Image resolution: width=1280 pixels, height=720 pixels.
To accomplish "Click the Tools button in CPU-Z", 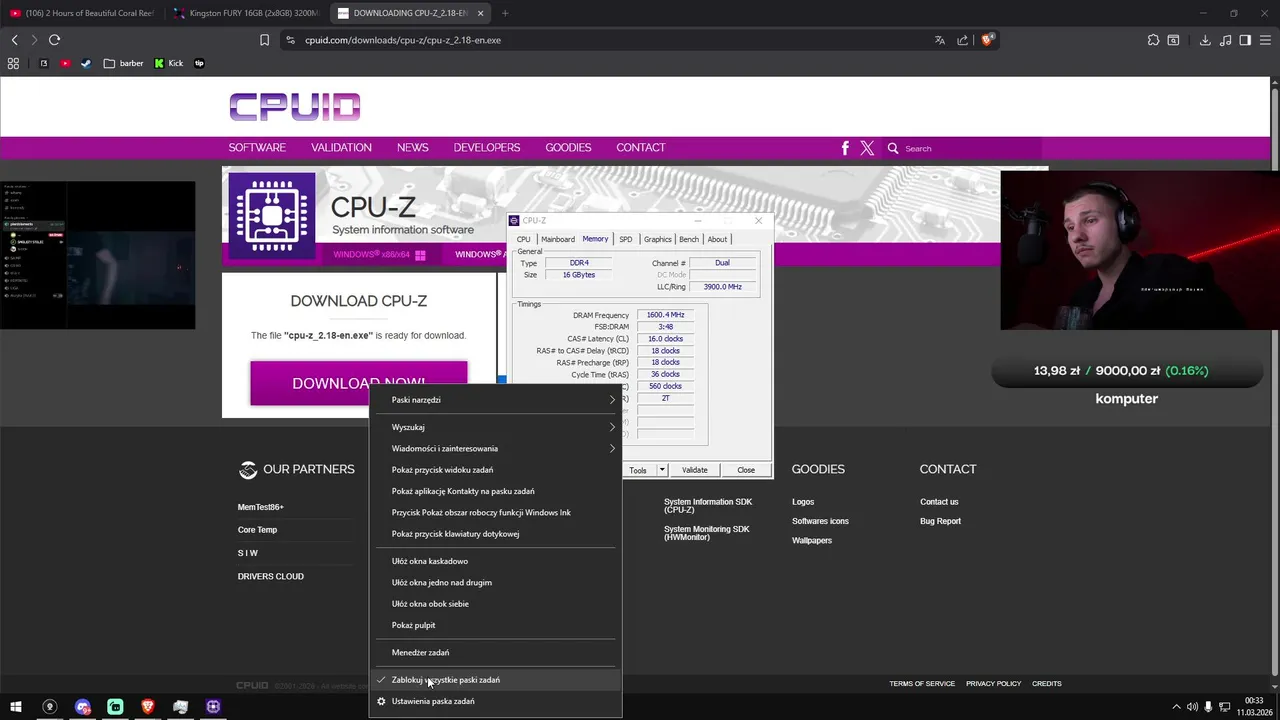I will pos(638,470).
